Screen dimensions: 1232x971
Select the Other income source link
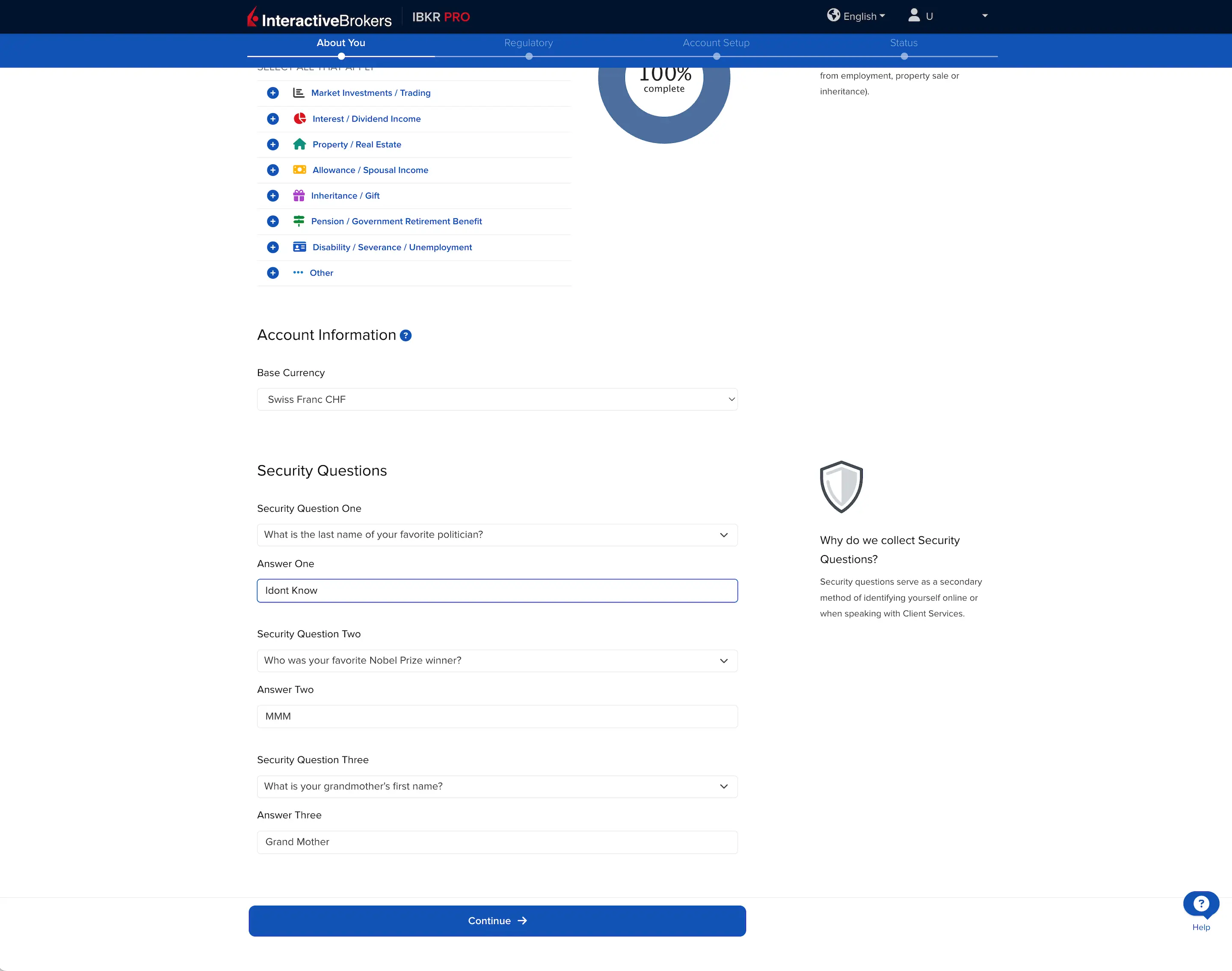click(321, 273)
